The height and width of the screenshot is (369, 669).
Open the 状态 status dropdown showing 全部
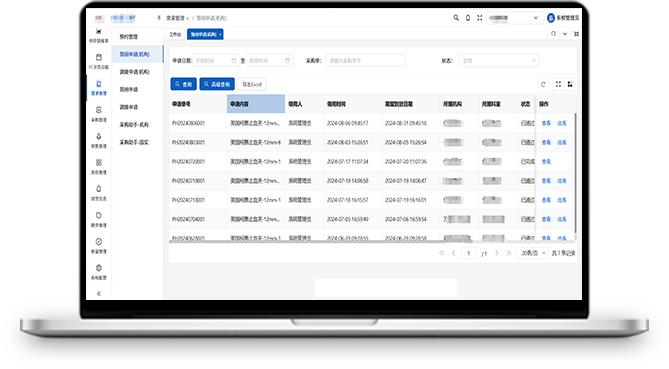(x=499, y=61)
